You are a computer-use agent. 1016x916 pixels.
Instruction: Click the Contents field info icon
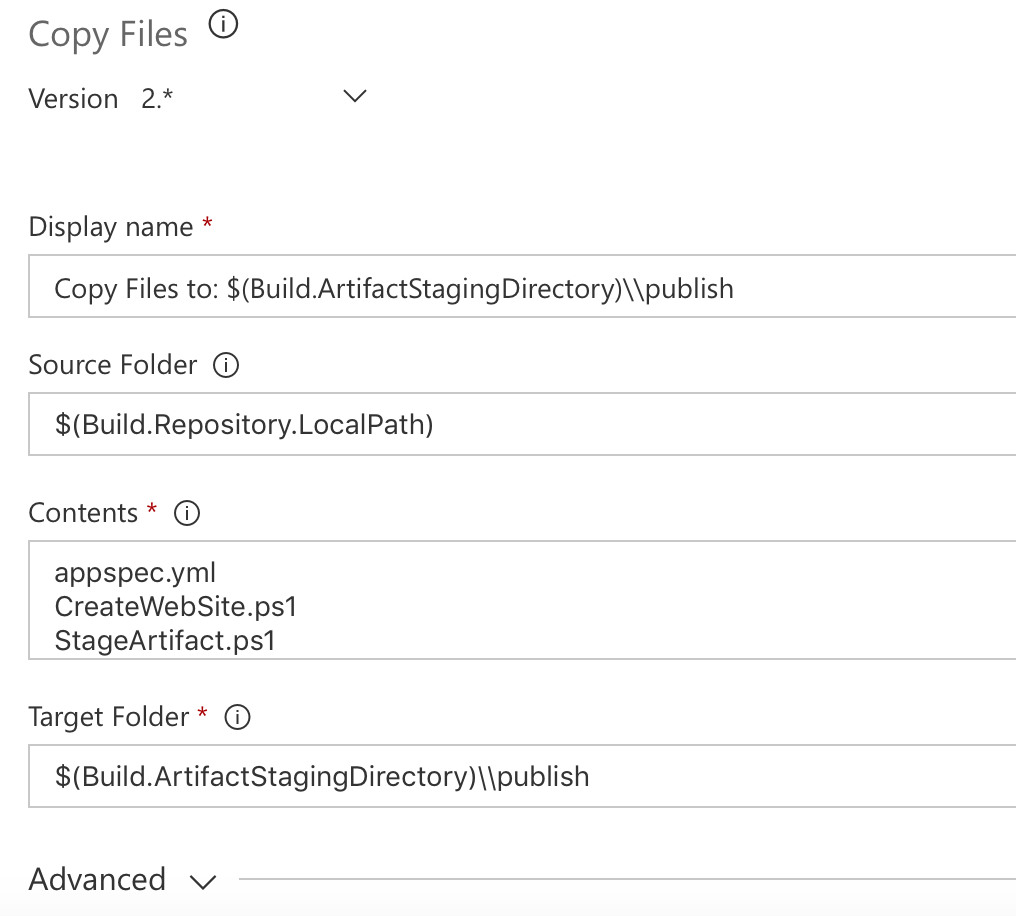[187, 514]
